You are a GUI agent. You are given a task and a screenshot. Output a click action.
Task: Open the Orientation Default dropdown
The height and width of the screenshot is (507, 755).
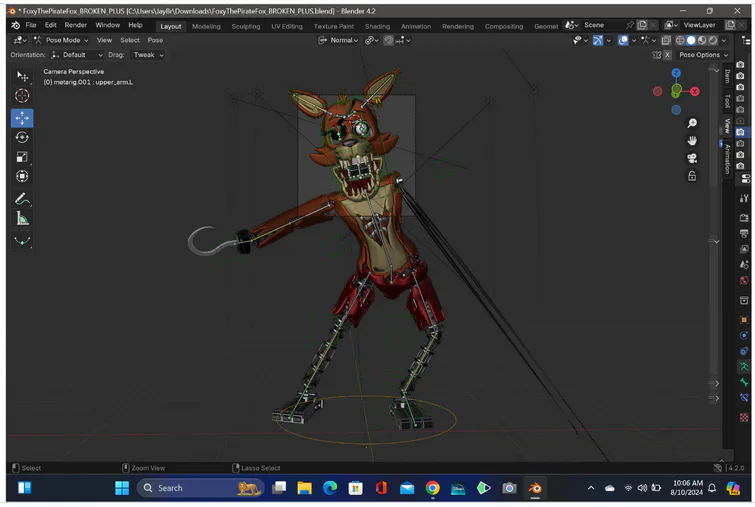77,55
